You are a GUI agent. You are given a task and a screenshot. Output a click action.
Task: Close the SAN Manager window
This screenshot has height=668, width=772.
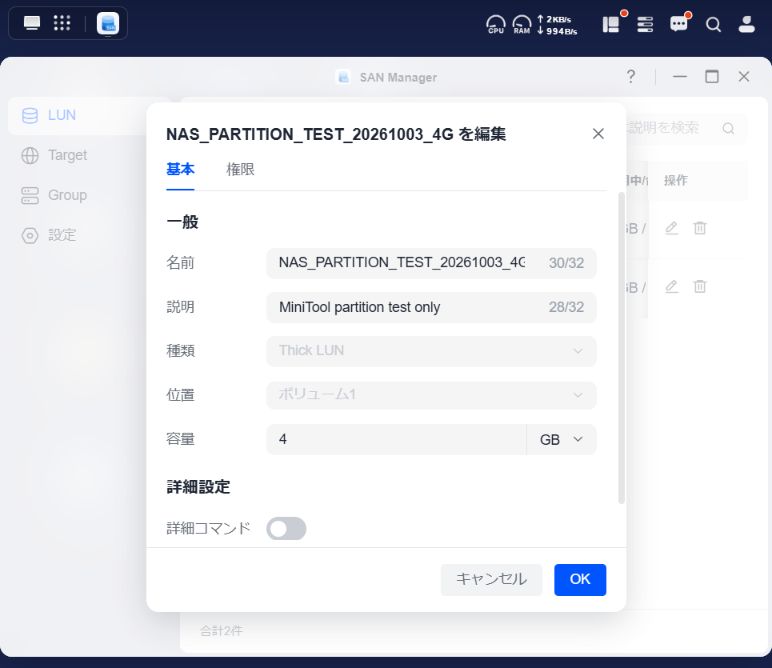(x=744, y=76)
